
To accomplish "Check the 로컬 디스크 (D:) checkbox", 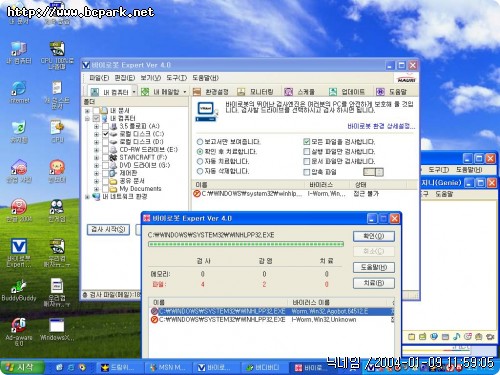I will tap(105, 142).
